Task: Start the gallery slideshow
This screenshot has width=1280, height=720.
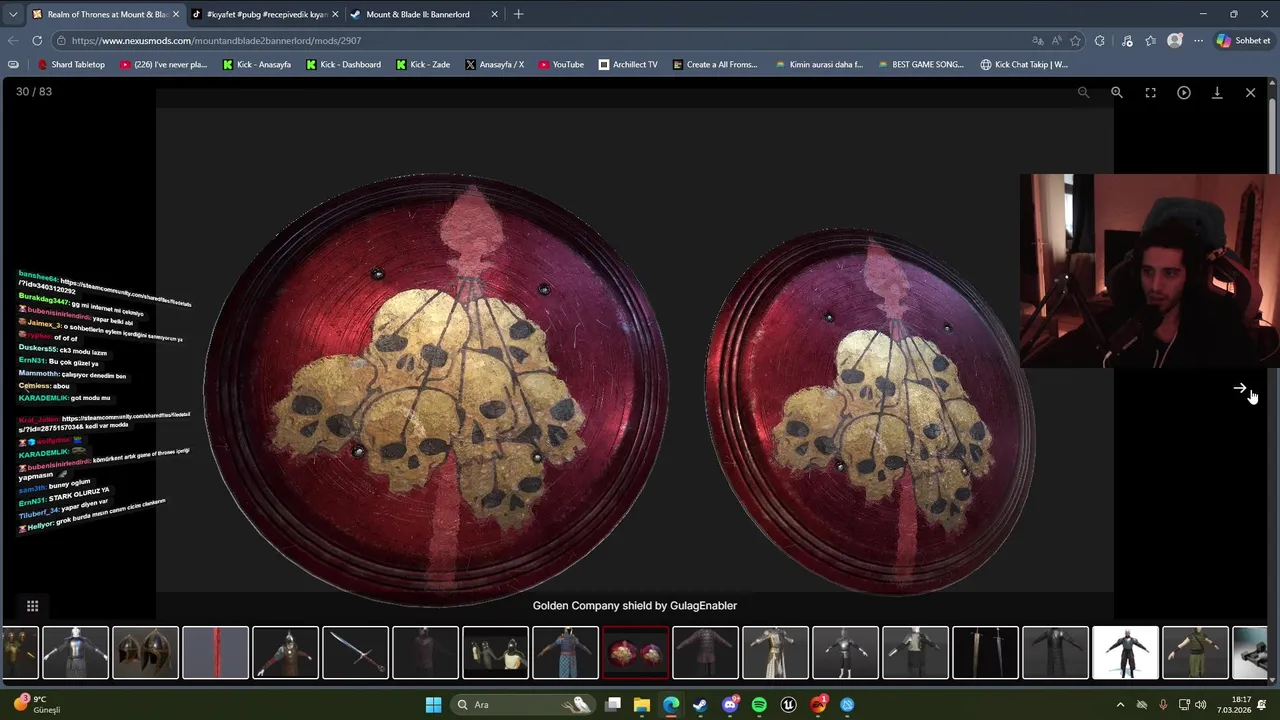Action: click(x=1184, y=92)
